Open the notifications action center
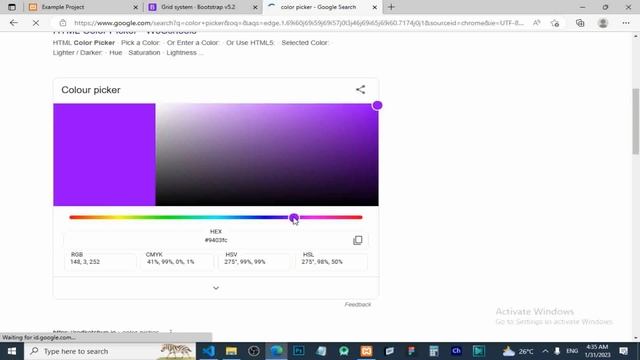Image resolution: width=640 pixels, height=360 pixels. click(x=624, y=351)
